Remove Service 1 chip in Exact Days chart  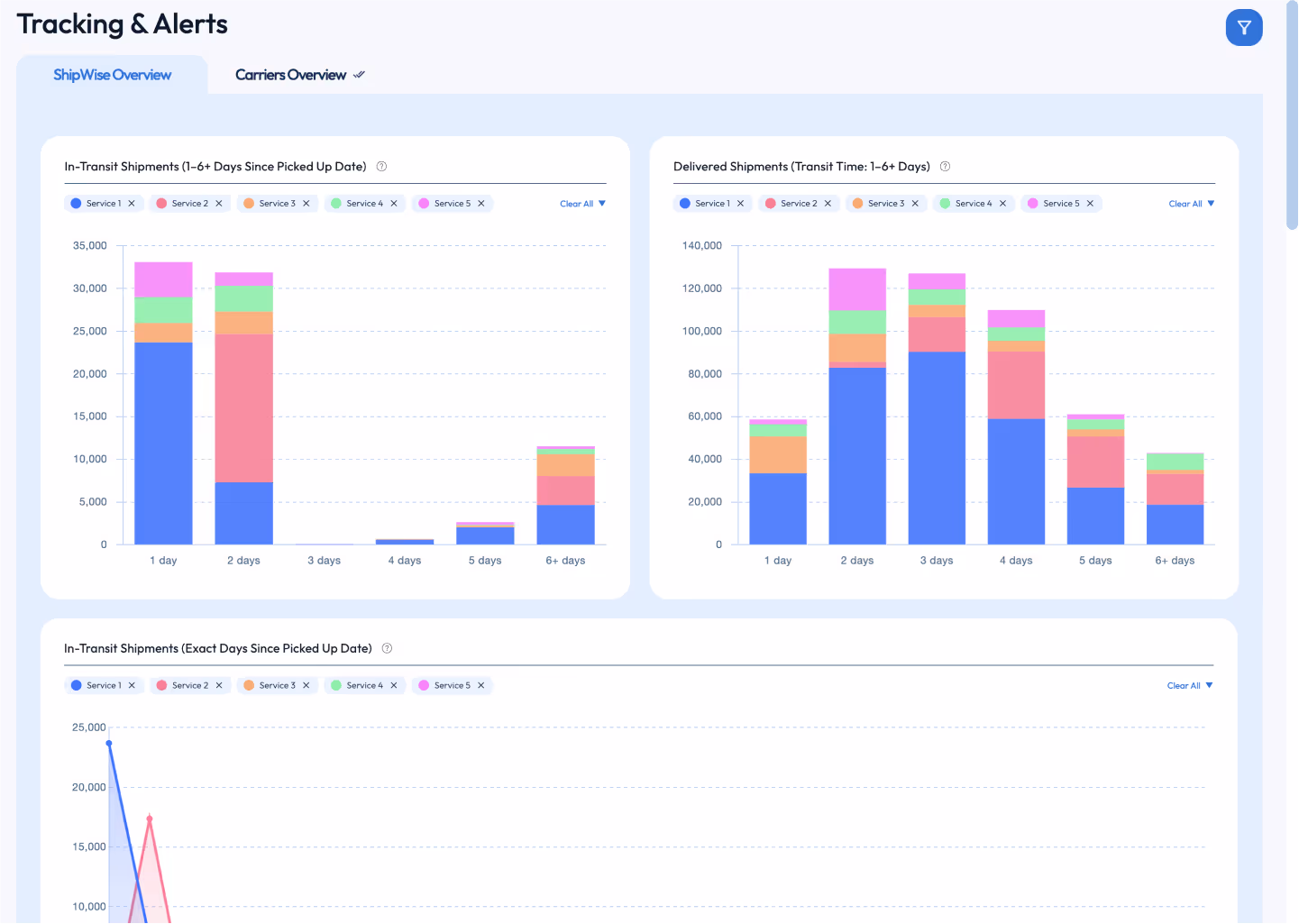point(132,685)
